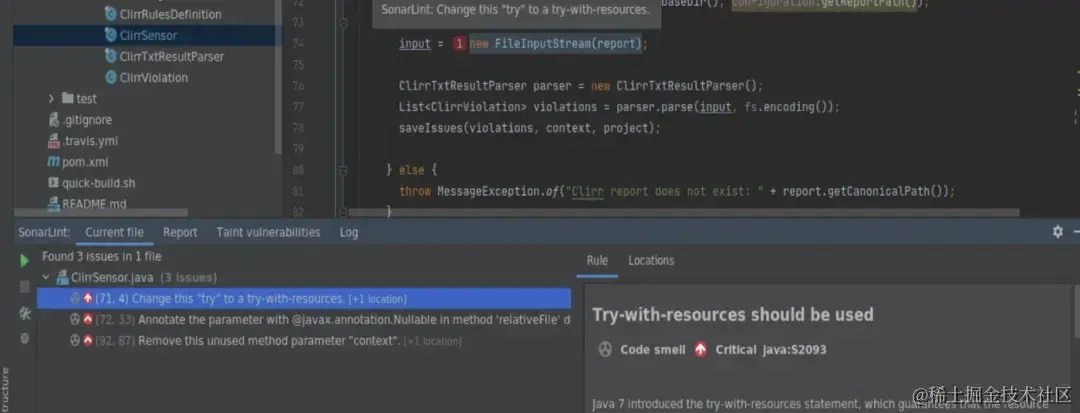Open quick-build.sh file
The height and width of the screenshot is (413, 1080).
pos(98,183)
